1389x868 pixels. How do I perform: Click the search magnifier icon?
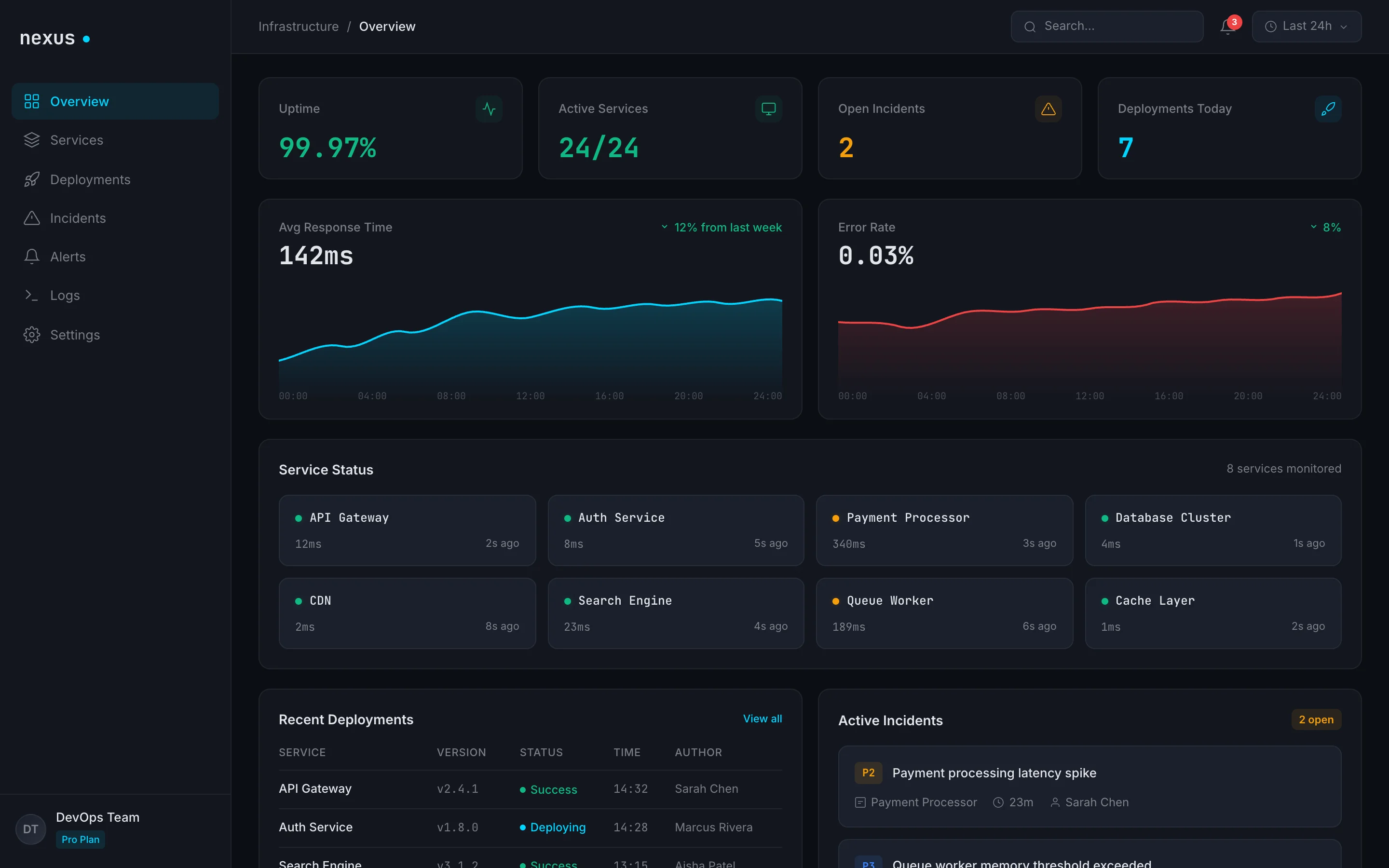coord(1030,27)
